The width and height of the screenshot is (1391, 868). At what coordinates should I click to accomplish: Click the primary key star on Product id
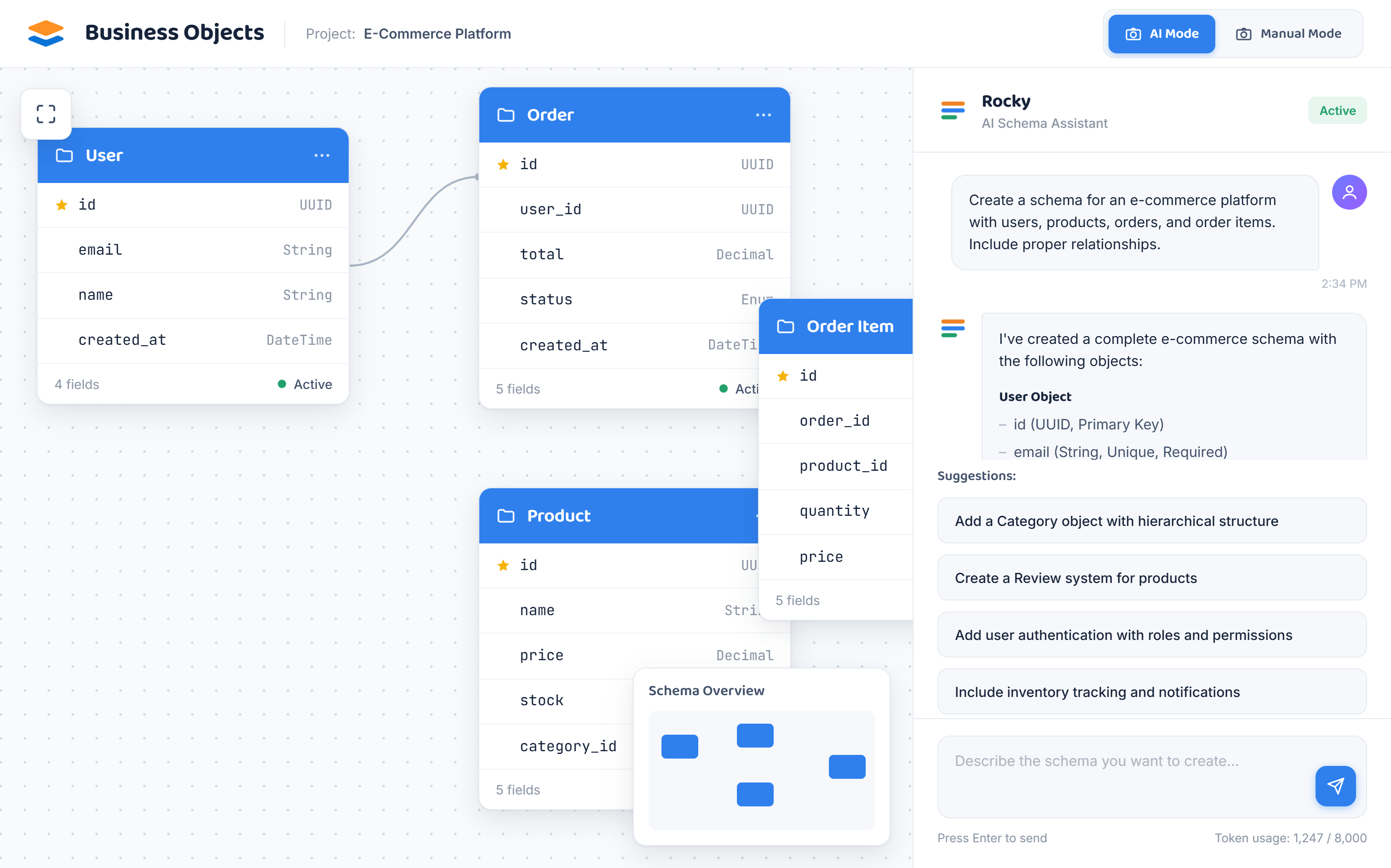[x=503, y=565]
